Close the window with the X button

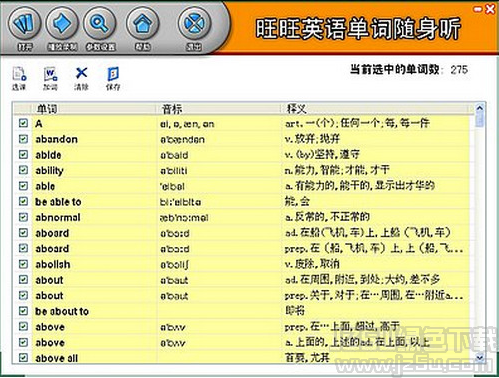pos(490,9)
